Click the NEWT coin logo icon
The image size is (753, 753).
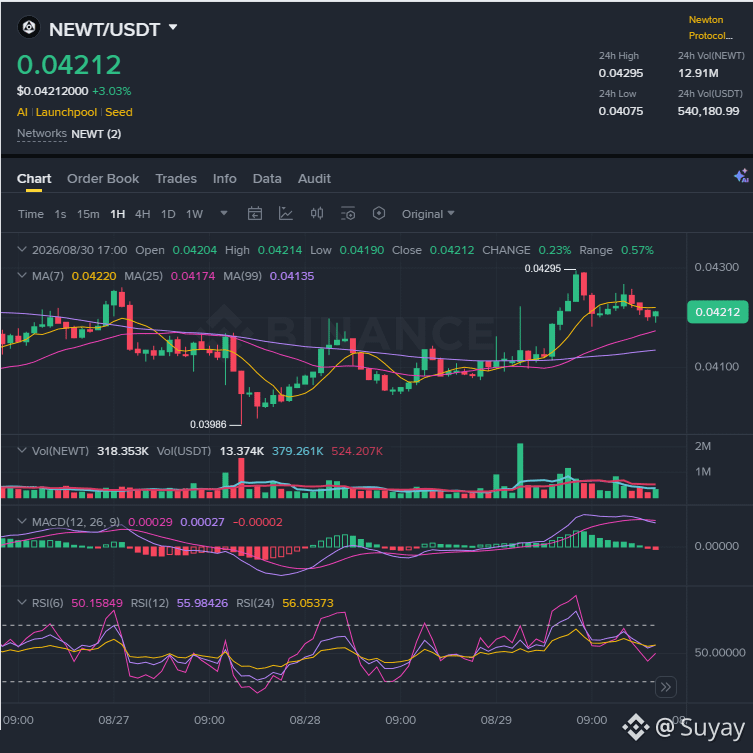(29, 27)
